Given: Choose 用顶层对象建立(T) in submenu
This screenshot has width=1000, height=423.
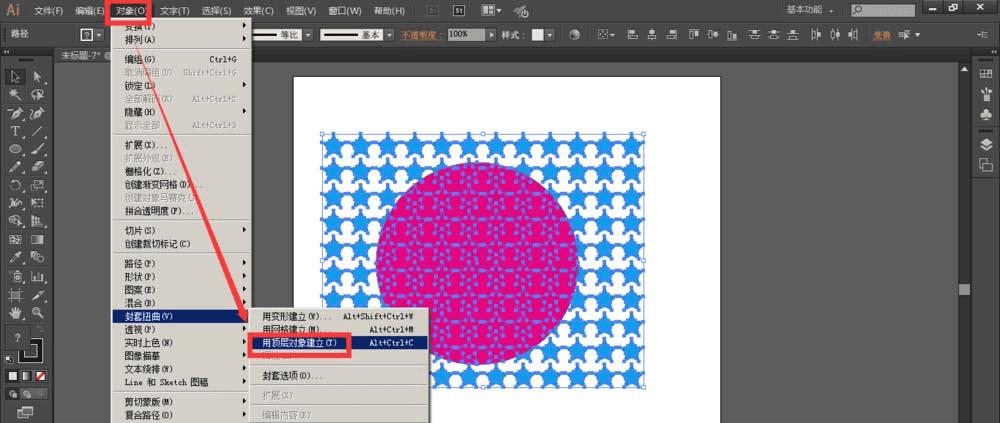Looking at the screenshot, I should coord(338,343).
